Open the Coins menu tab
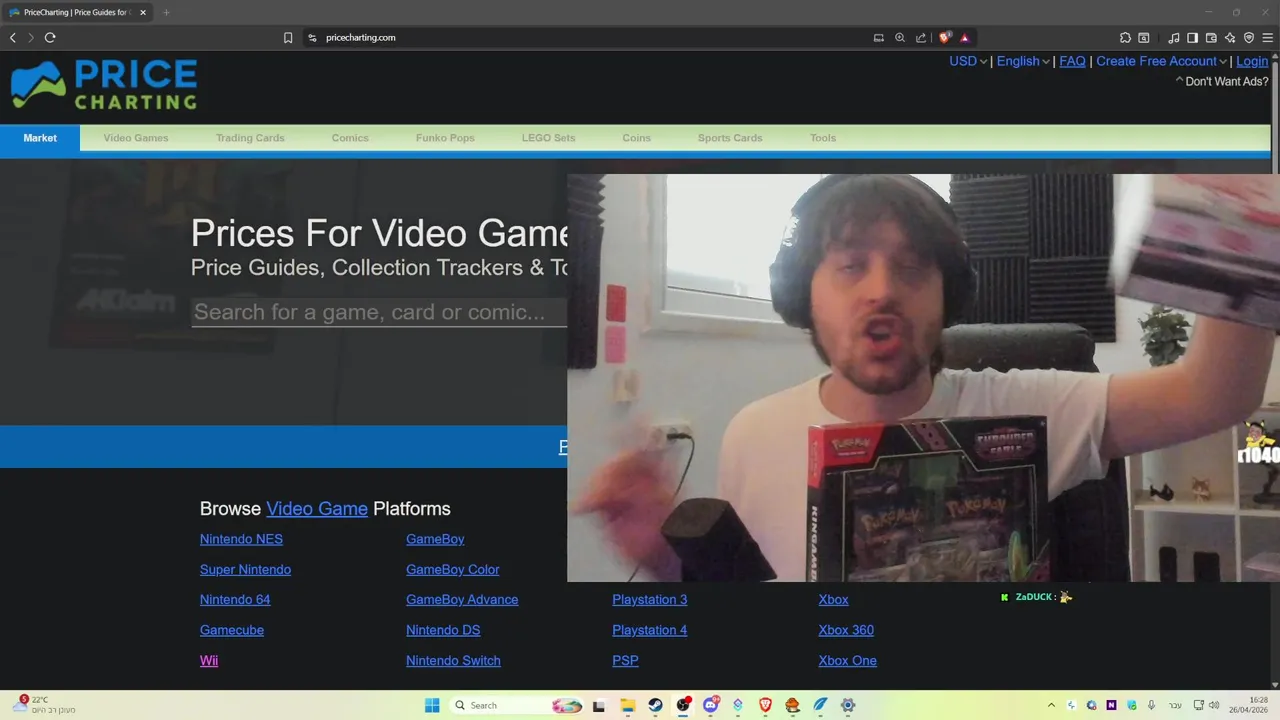 (636, 138)
